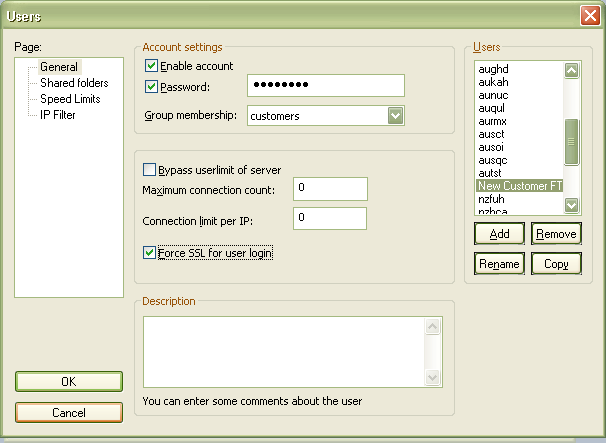Uncheck the Enable account checkbox
The width and height of the screenshot is (606, 443).
click(x=152, y=66)
